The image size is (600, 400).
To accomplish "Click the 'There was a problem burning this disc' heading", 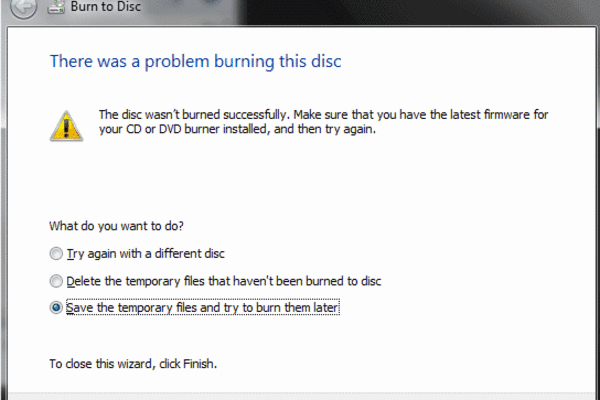I will [196, 62].
